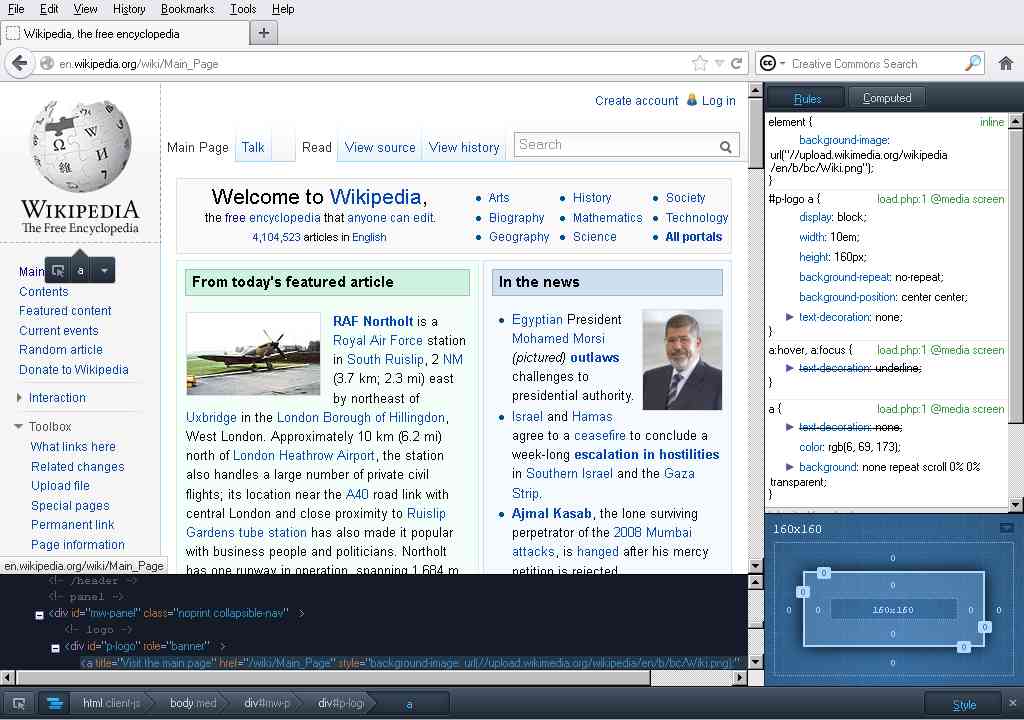Image resolution: width=1024 pixels, height=720 pixels.
Task: Click the Mohamed Morsi portrait thumbnail
Action: 682,360
